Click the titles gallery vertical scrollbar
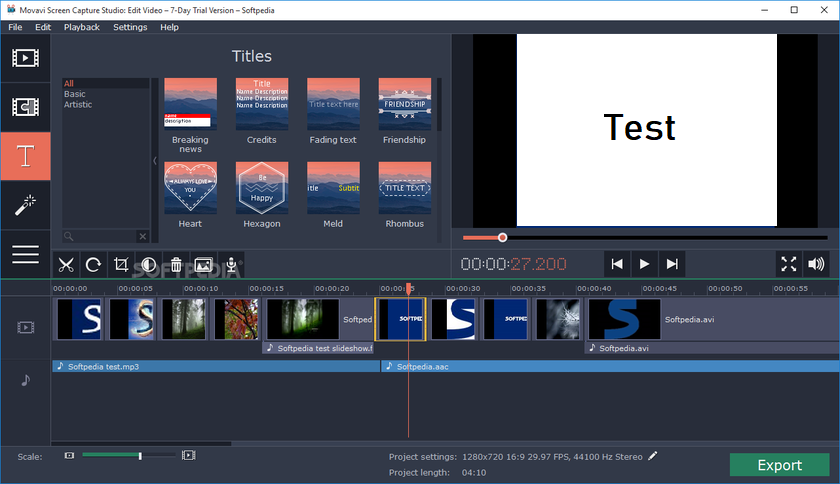The width and height of the screenshot is (840, 484). pos(439,105)
